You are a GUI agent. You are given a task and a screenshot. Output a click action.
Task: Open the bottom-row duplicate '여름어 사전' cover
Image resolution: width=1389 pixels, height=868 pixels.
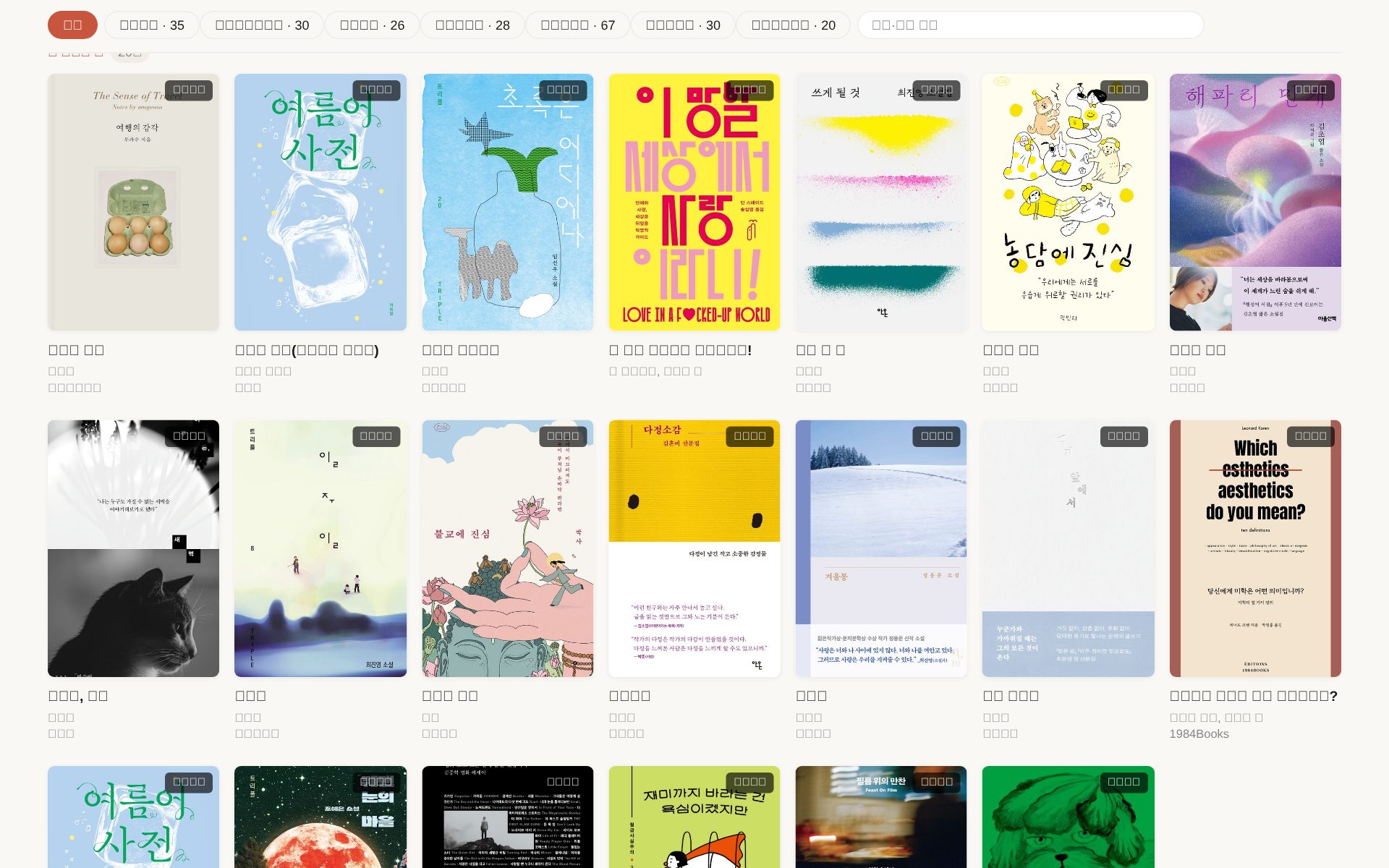pyautogui.click(x=133, y=817)
